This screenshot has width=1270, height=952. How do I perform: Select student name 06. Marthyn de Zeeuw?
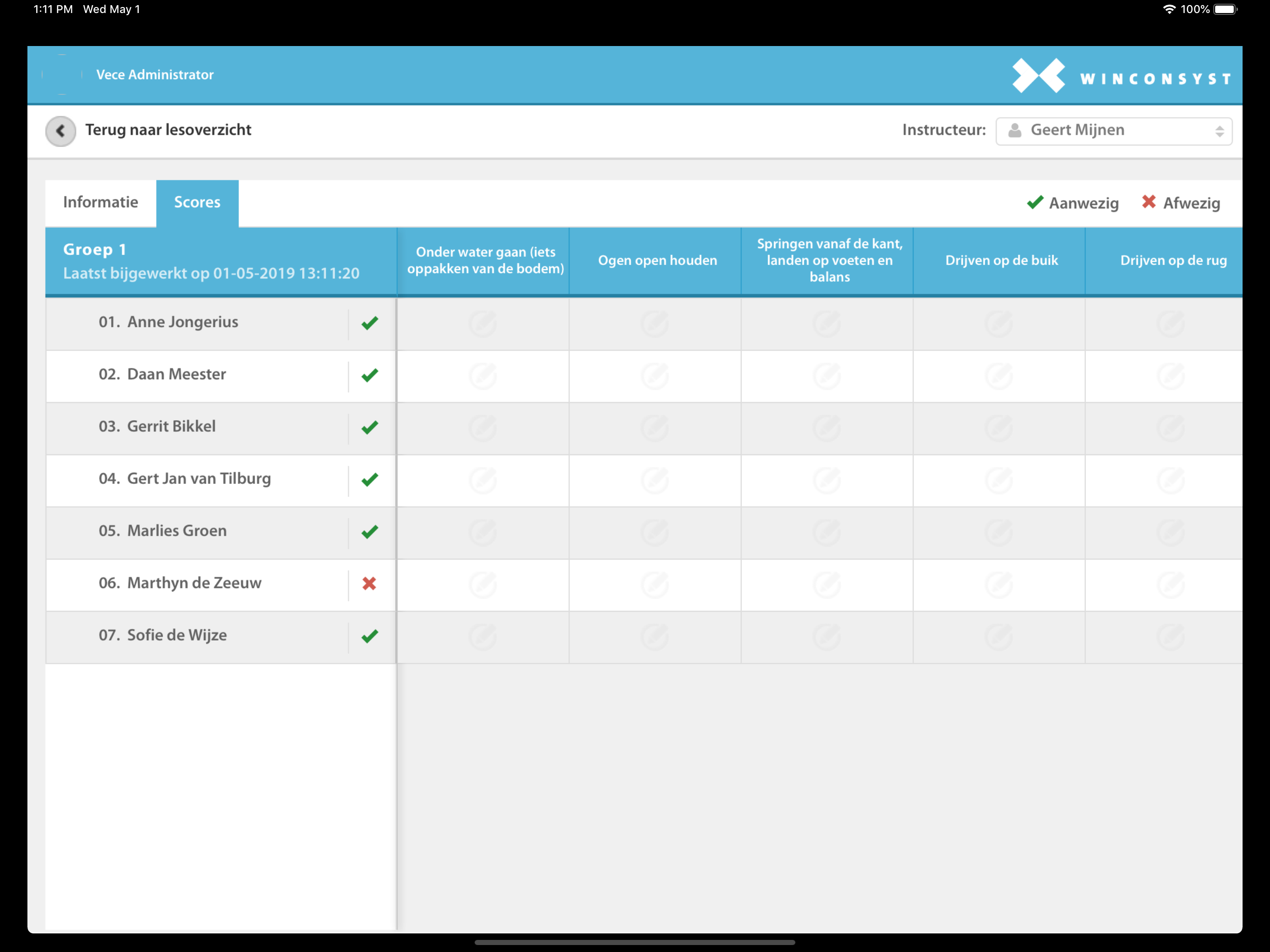(x=180, y=583)
